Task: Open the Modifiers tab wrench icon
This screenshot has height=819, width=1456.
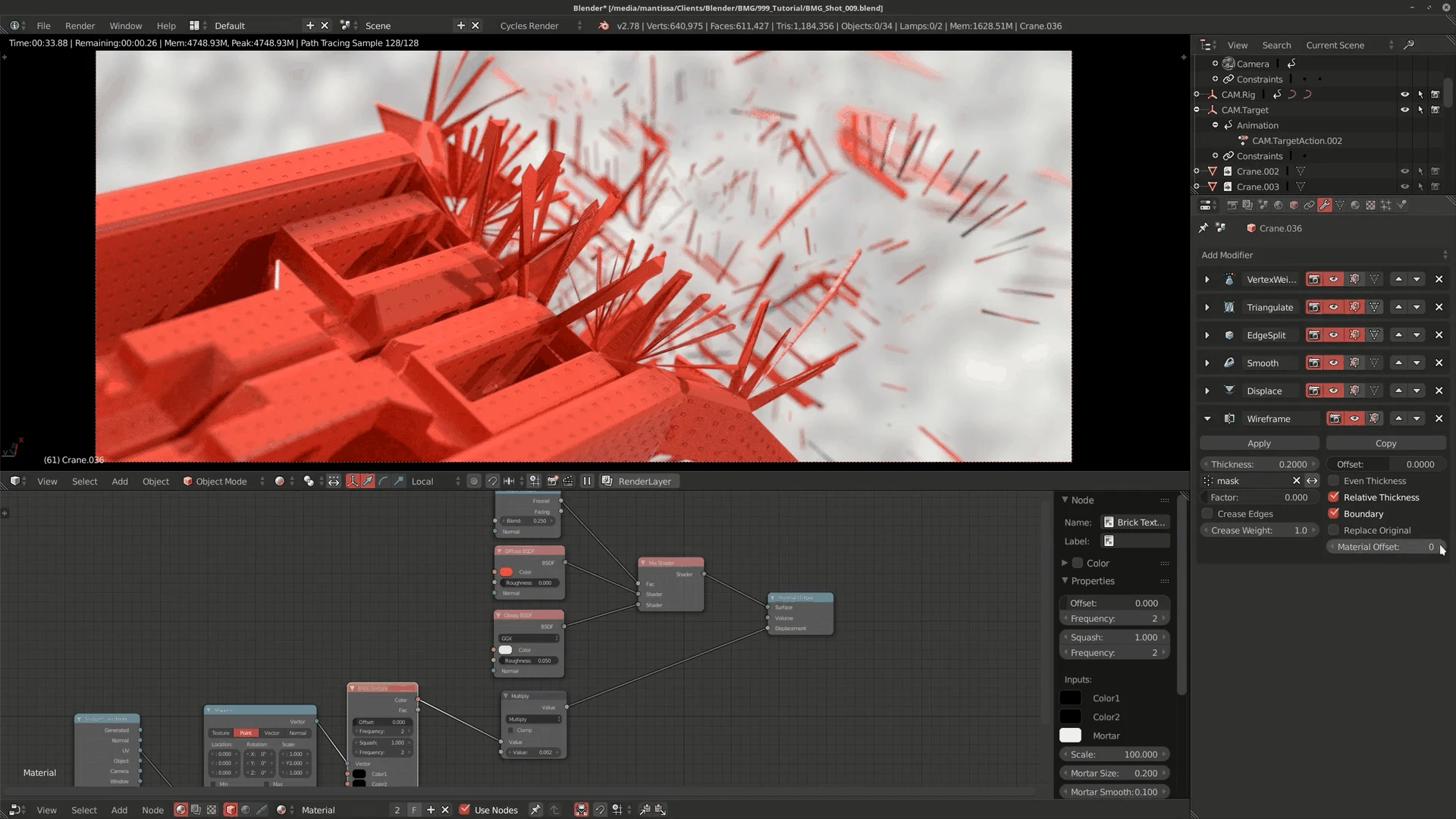Action: point(1324,205)
